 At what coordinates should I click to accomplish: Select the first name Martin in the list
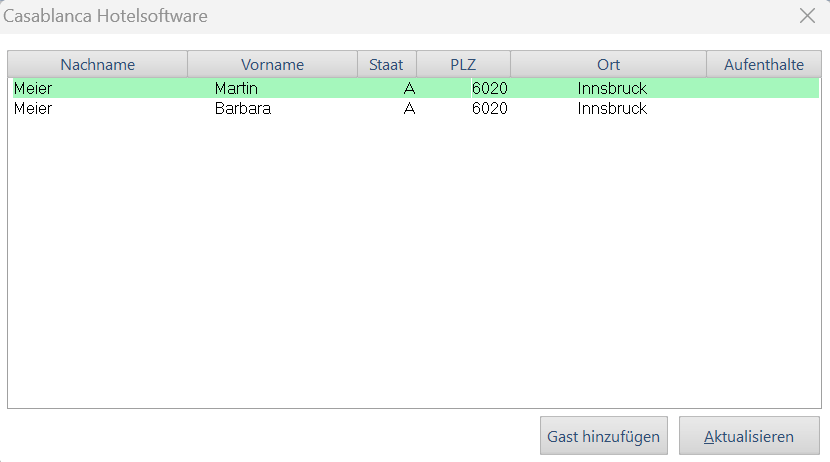236,89
